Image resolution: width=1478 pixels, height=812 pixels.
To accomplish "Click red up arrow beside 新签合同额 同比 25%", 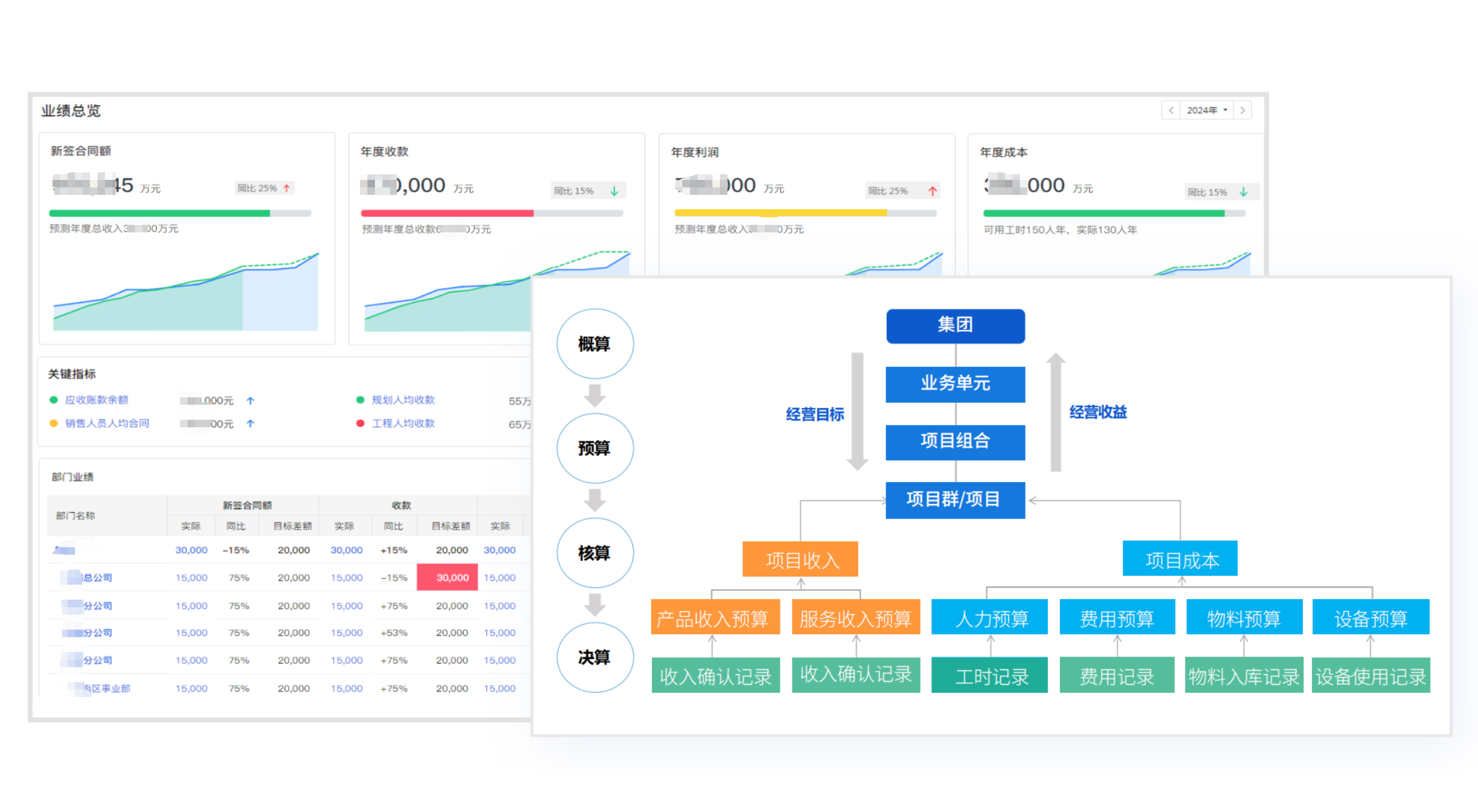I will tap(287, 188).
